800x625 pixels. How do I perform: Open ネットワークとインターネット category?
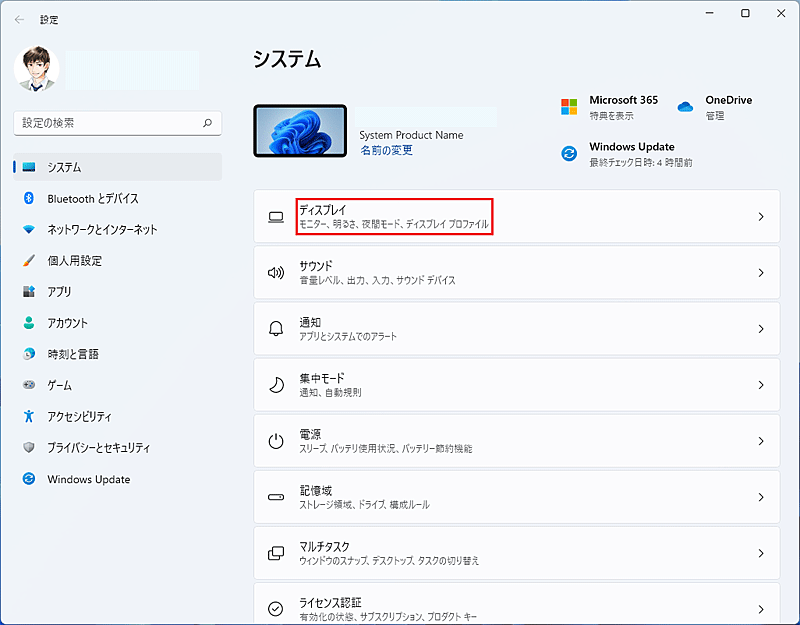(118, 230)
